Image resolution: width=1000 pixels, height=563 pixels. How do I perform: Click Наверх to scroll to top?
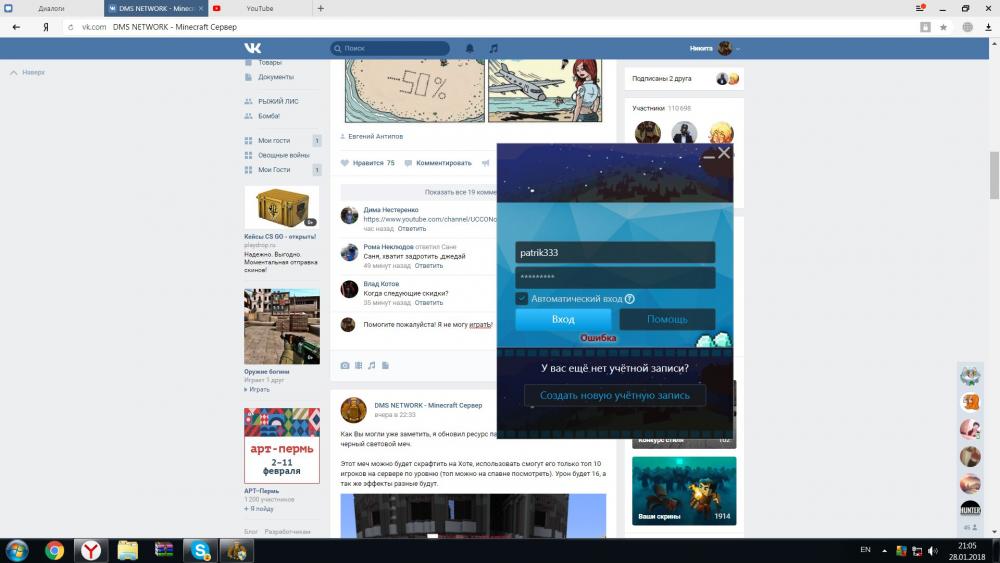(27, 73)
